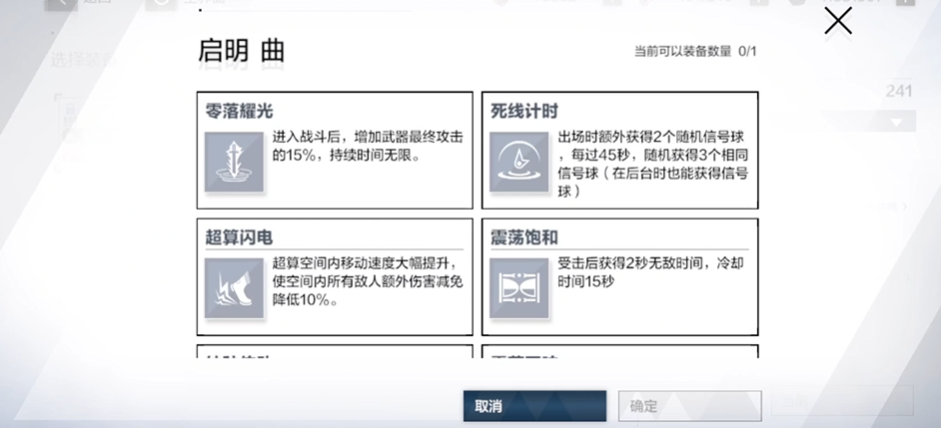Click the 启明 曲 dialog title
941x428 pixels.
241,51
